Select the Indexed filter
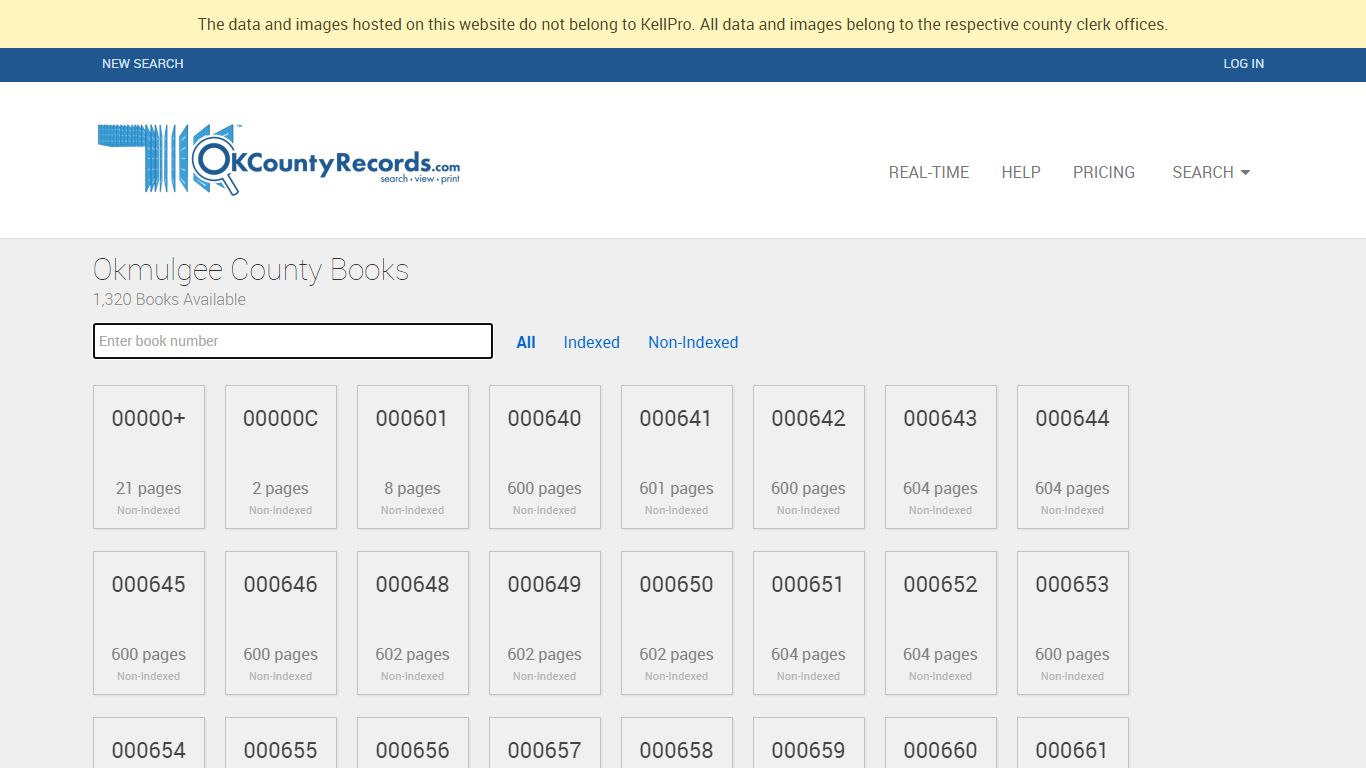1366x768 pixels. click(x=591, y=342)
